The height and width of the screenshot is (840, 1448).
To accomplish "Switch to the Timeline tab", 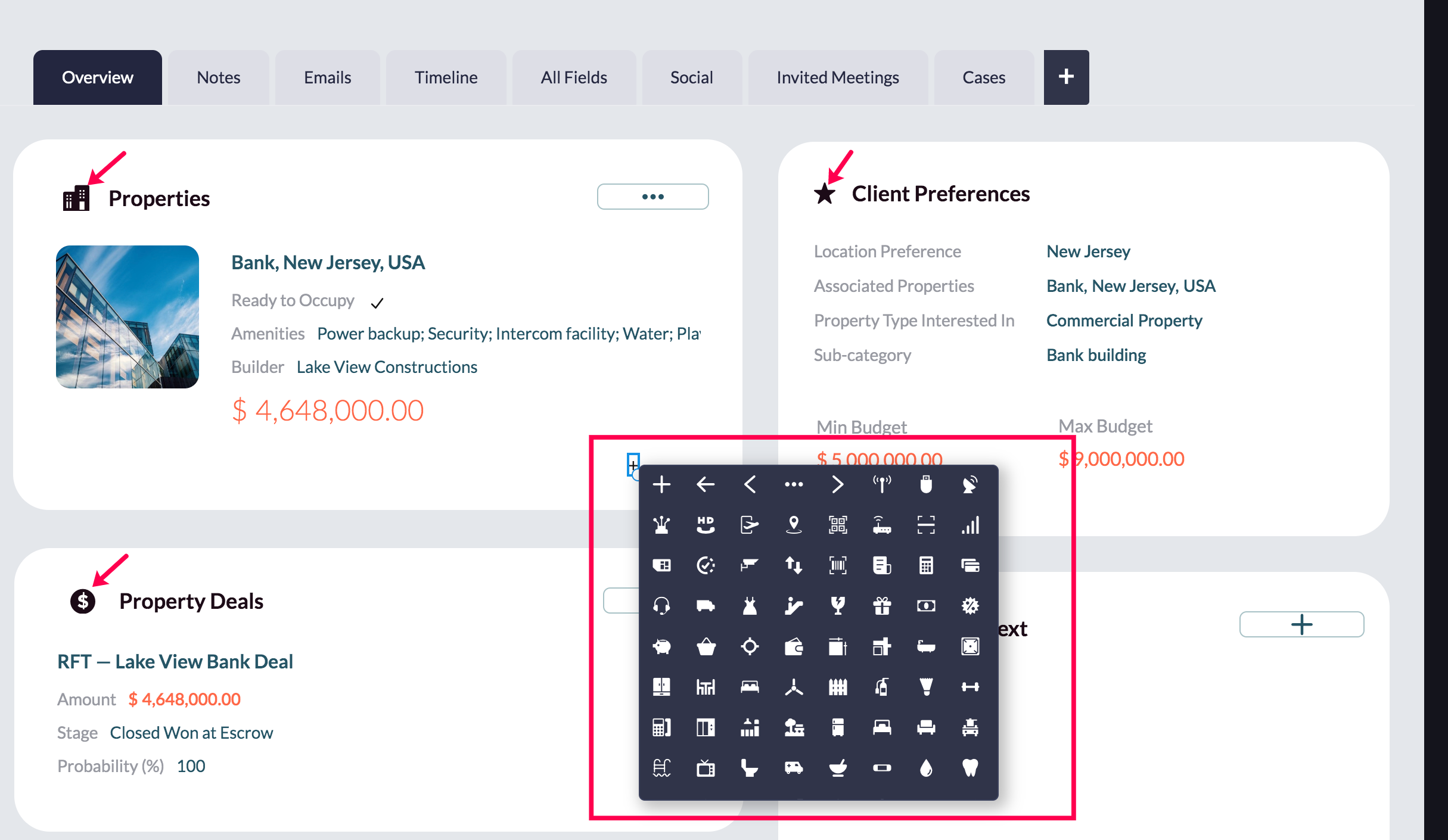I will 446,77.
